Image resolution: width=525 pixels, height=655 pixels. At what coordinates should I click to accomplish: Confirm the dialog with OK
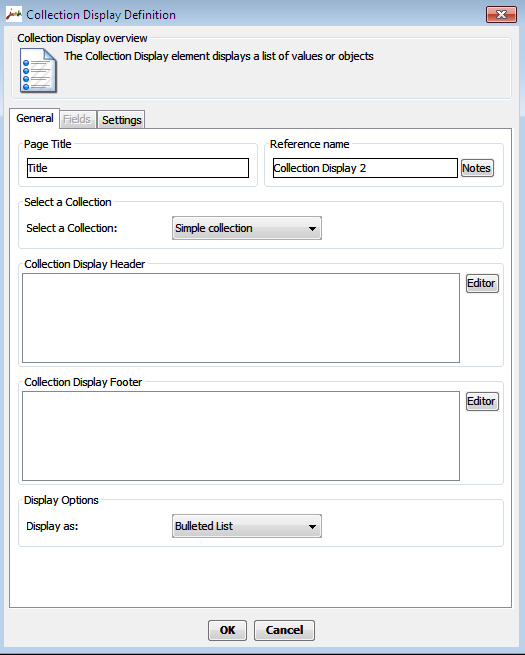(x=228, y=630)
